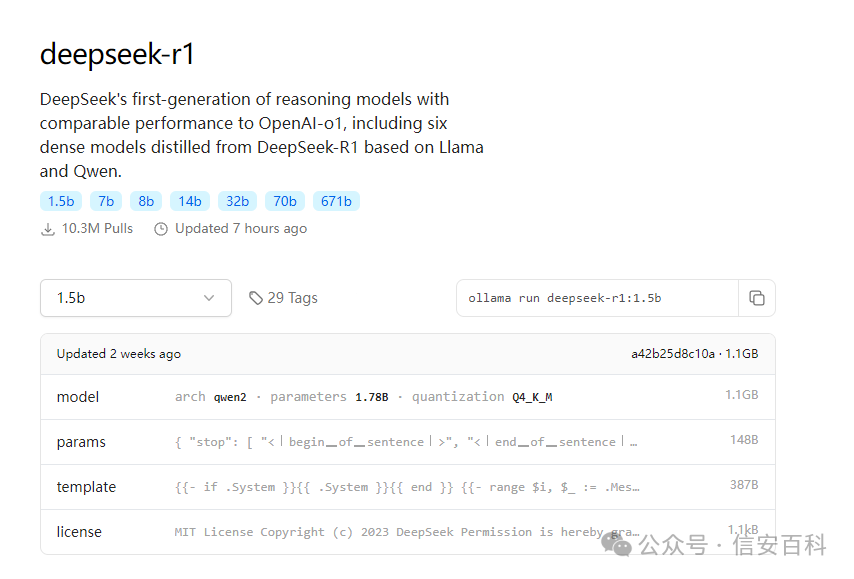854x579 pixels.
Task: Select the 7b size tag
Action: click(x=106, y=201)
